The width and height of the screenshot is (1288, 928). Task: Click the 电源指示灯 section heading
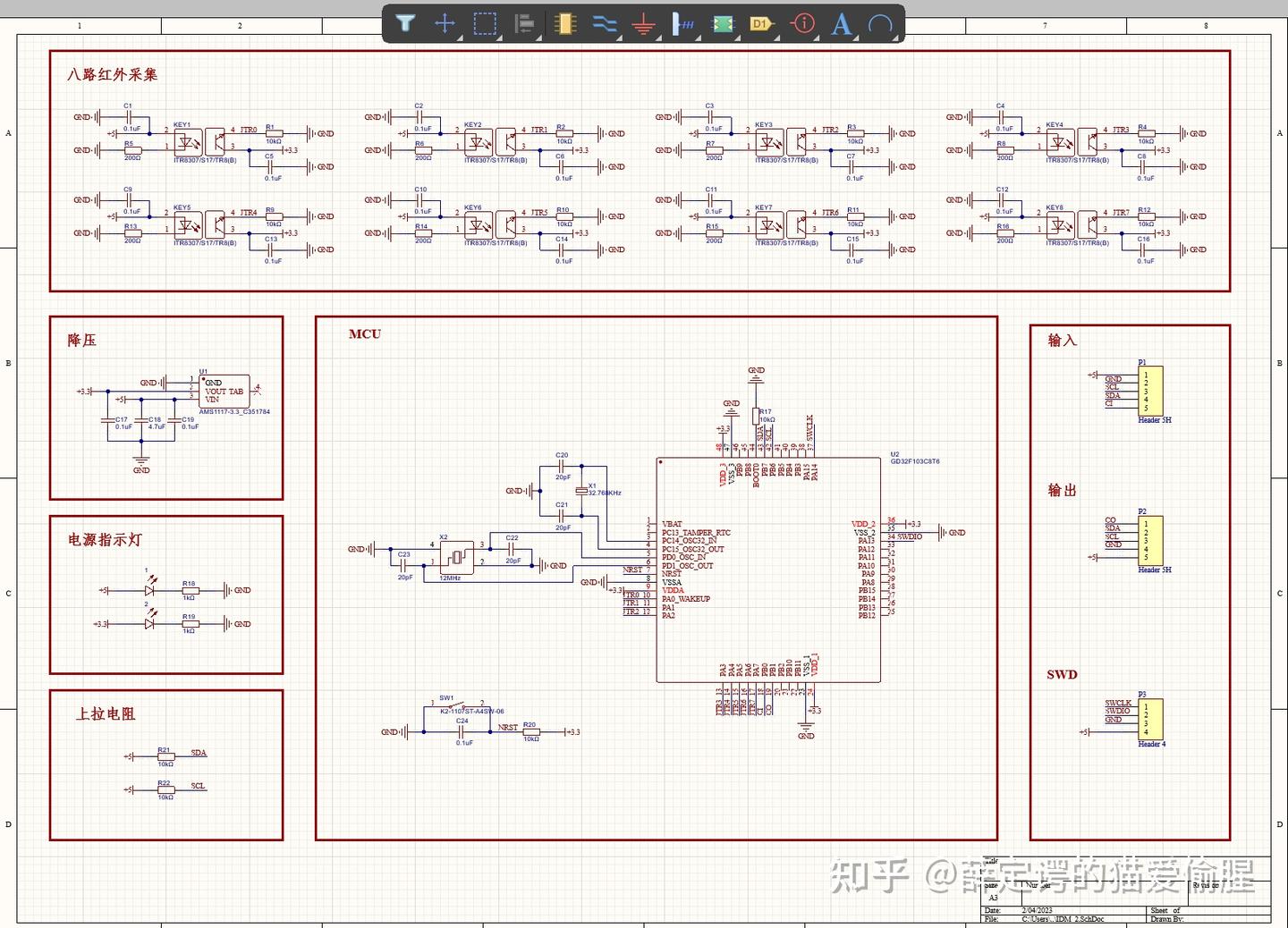coord(105,539)
